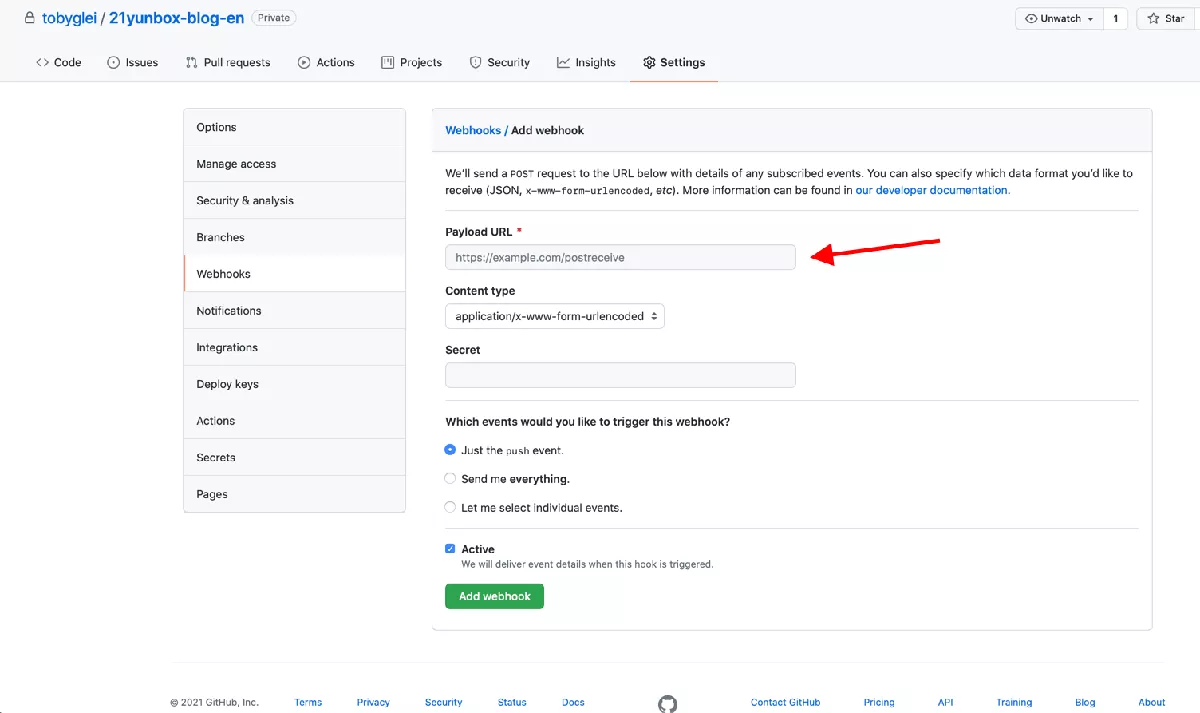Viewport: 1200px width, 713px height.
Task: Star the repository
Action: pyautogui.click(x=1166, y=18)
